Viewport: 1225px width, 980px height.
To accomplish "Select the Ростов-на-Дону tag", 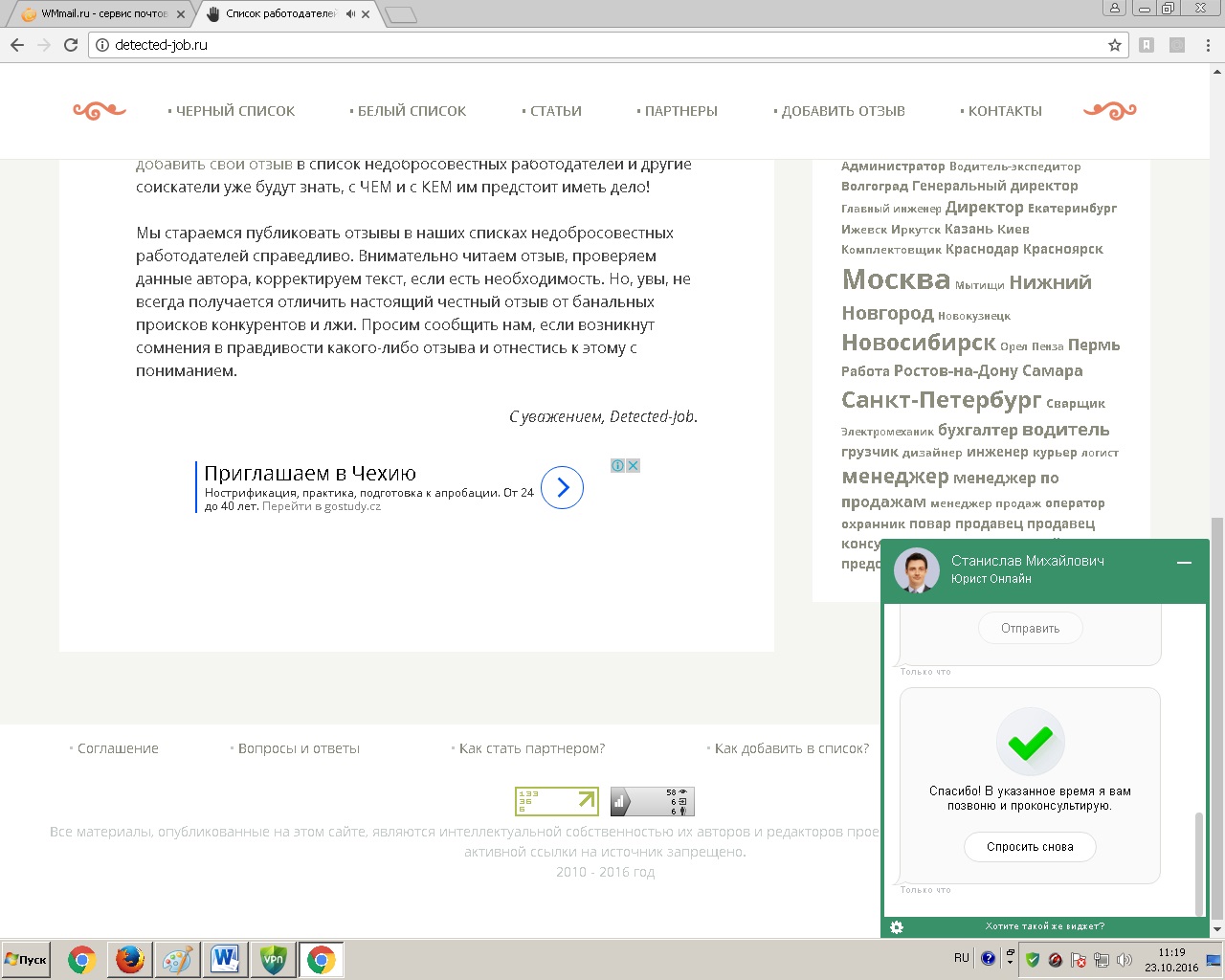I will 955,370.
